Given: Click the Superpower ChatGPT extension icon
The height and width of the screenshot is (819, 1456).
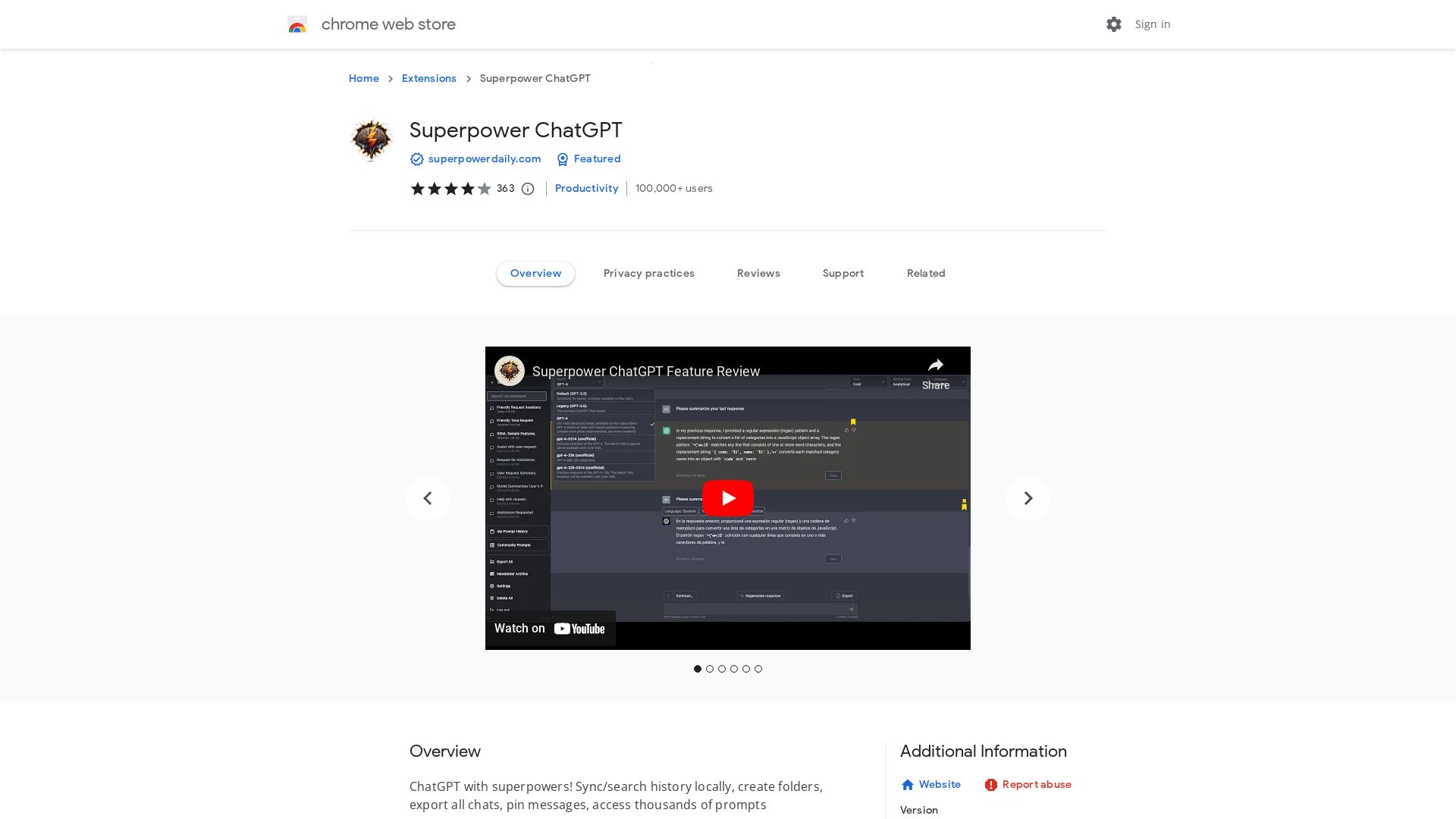Looking at the screenshot, I should [371, 140].
